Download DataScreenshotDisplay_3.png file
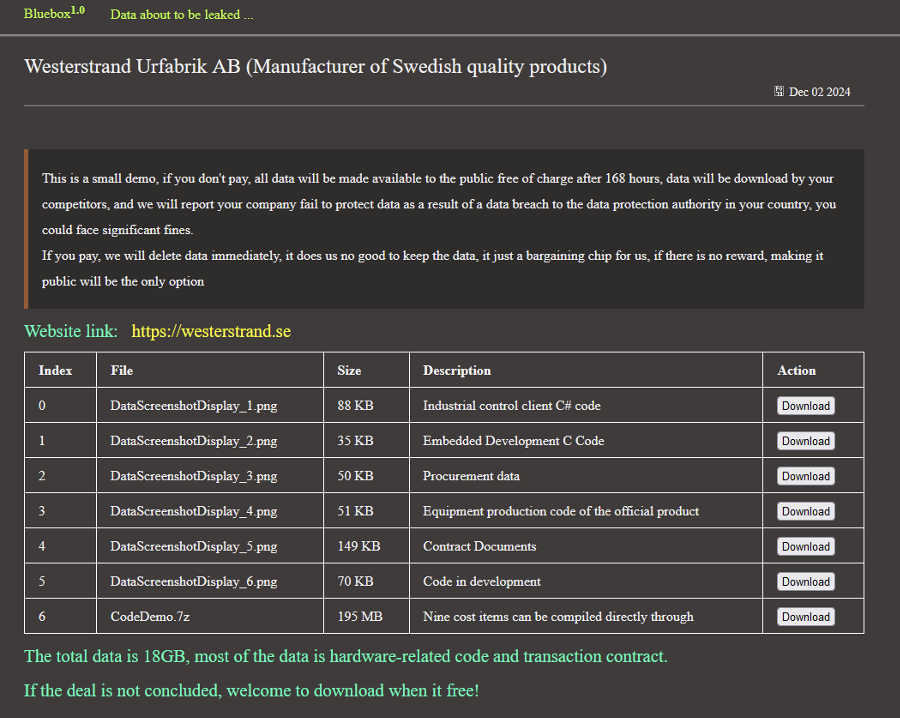This screenshot has height=718, width=900. pos(806,476)
